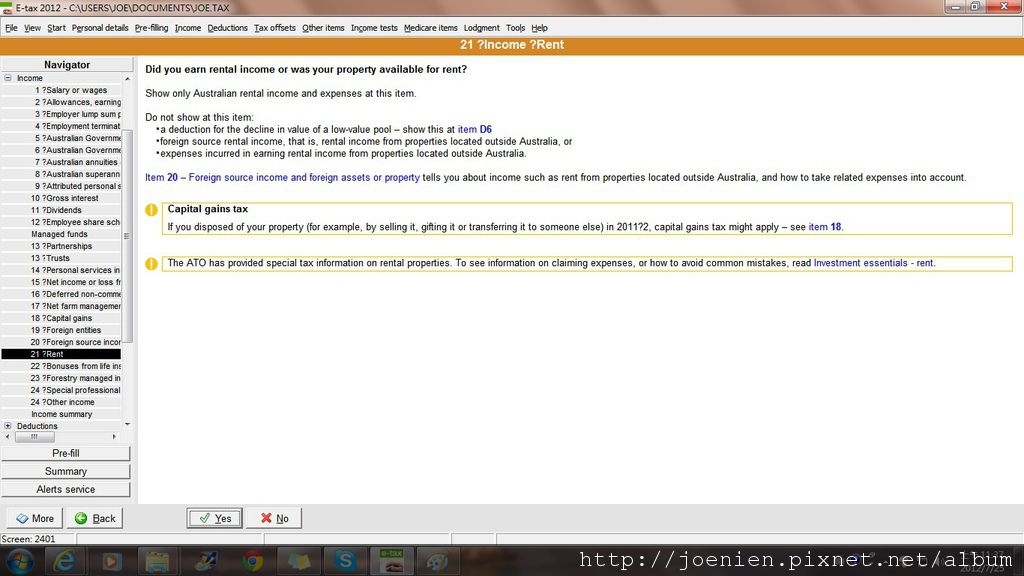Open the Start menu item
Screen dimensions: 1024x576
pyautogui.click(x=56, y=28)
